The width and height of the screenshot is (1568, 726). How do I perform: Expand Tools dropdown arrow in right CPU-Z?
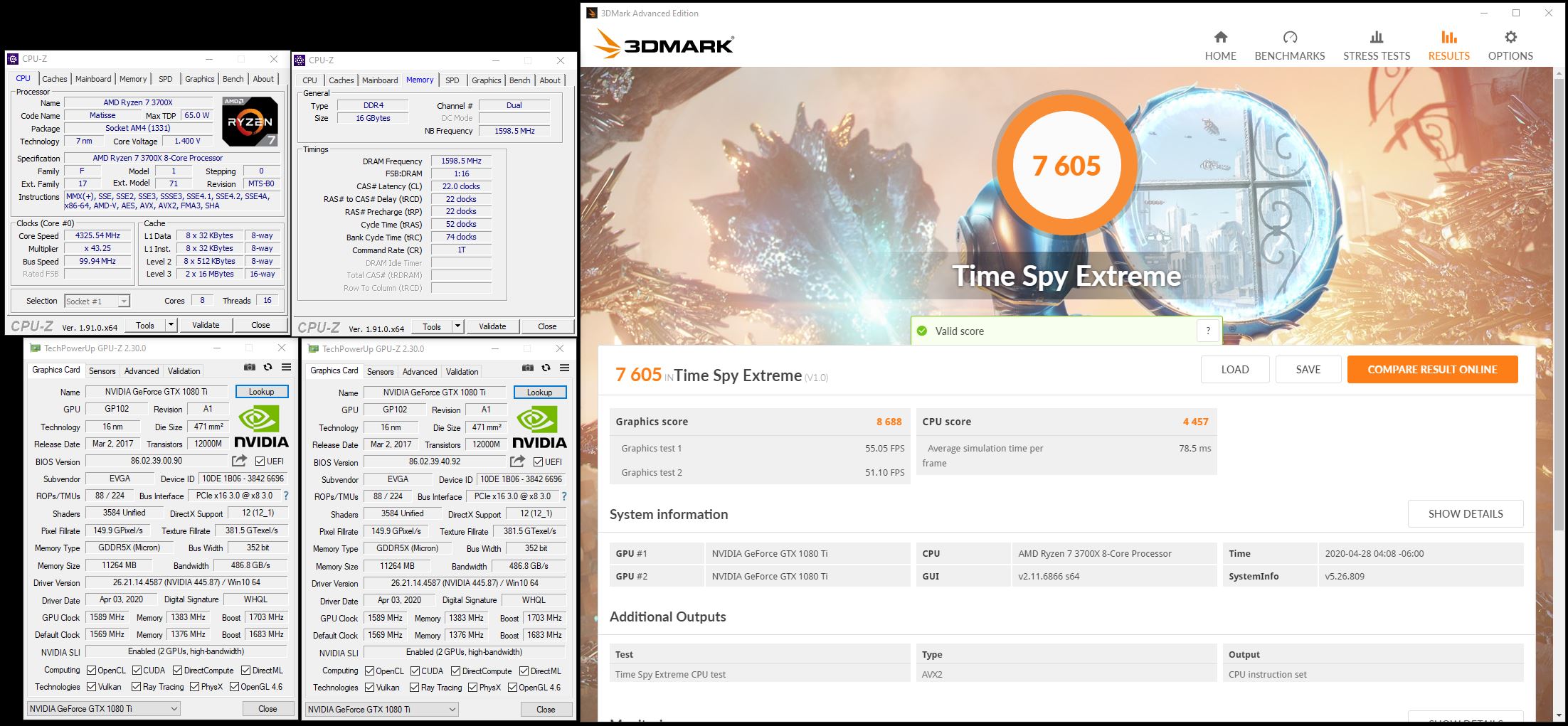pyautogui.click(x=457, y=326)
